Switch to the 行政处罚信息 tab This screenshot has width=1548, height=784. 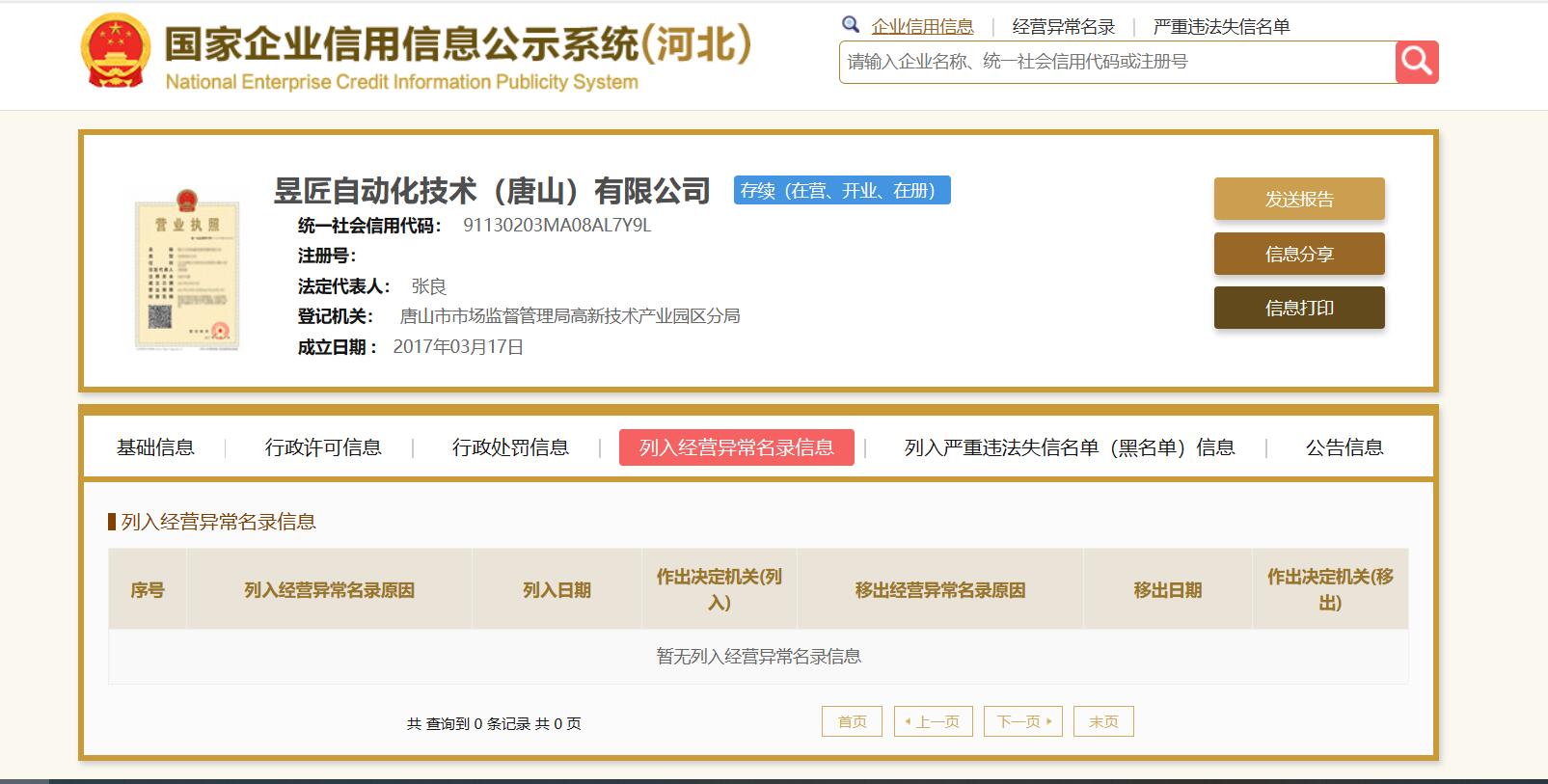510,447
